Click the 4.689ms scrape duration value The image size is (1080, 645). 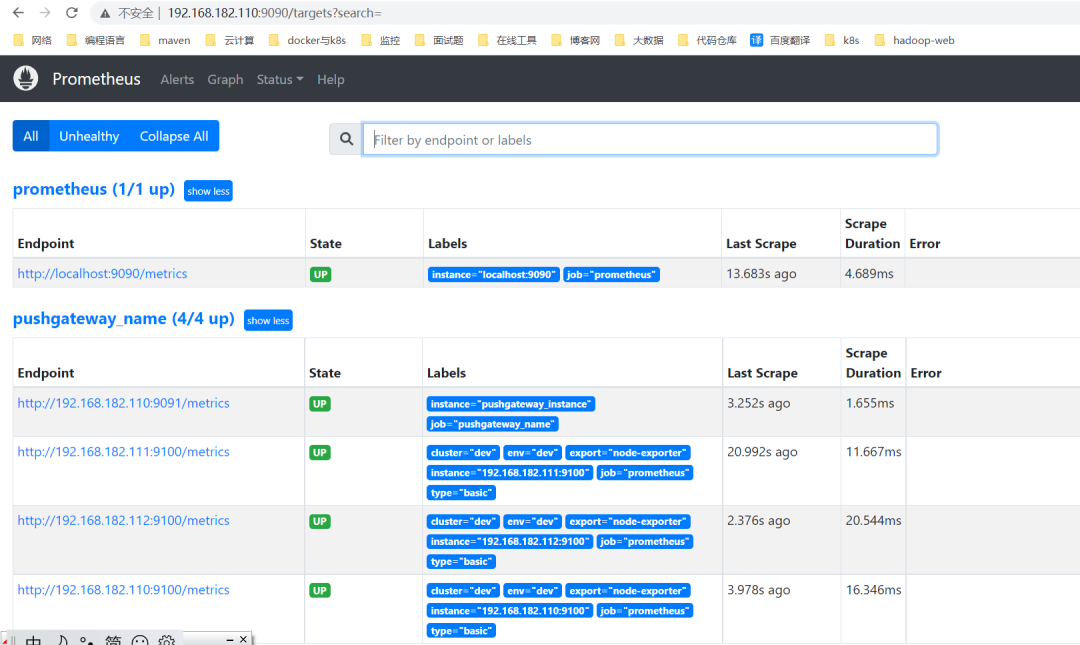tap(869, 274)
